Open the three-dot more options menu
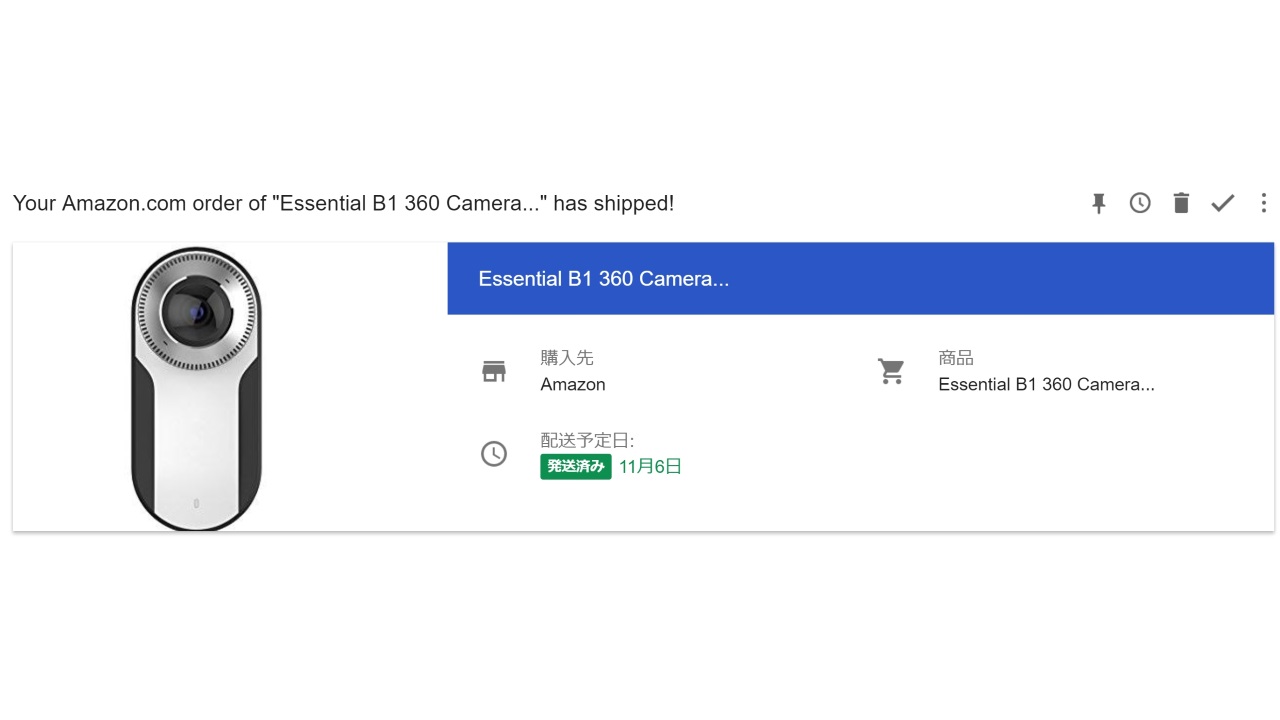The image size is (1280, 720). click(1263, 203)
